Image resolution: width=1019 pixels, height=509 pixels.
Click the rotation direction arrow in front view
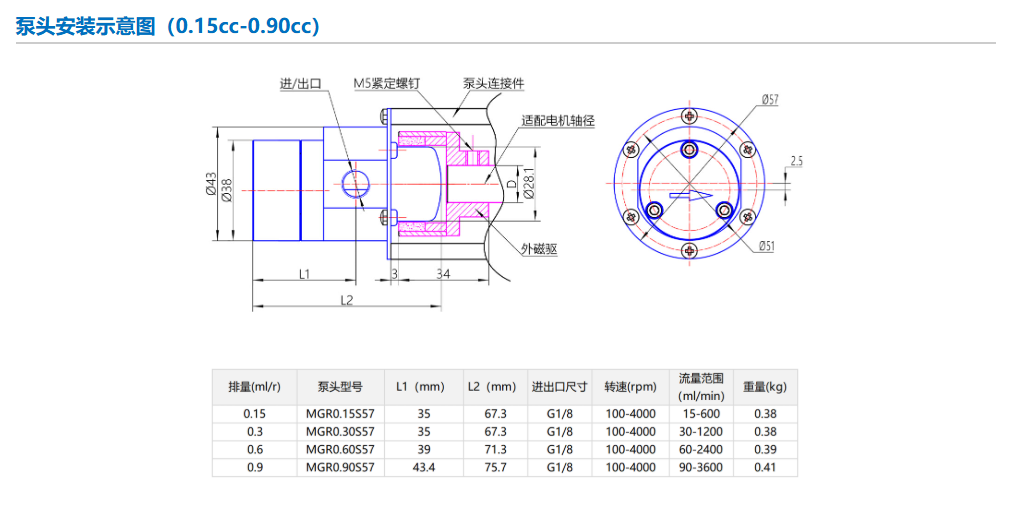[x=690, y=195]
